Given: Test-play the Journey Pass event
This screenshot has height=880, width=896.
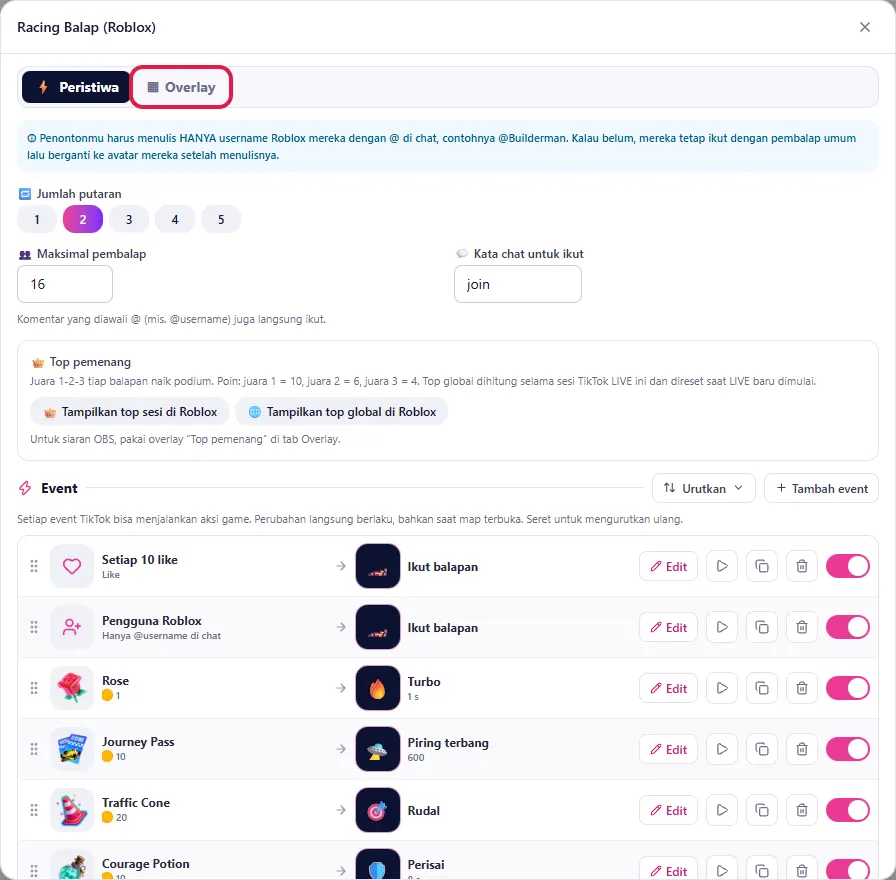Looking at the screenshot, I should (x=722, y=749).
